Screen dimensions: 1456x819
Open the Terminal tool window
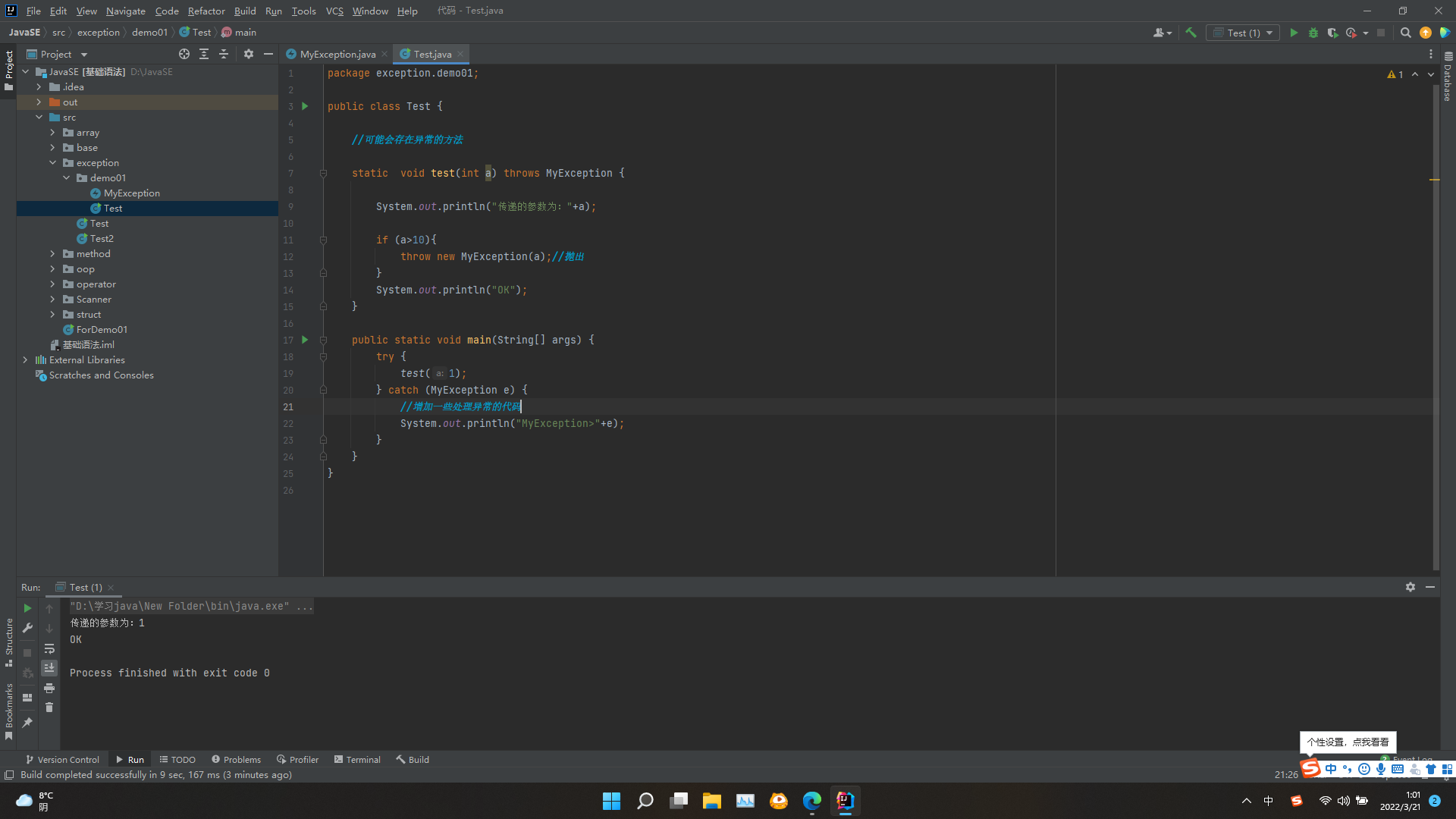pyautogui.click(x=357, y=759)
